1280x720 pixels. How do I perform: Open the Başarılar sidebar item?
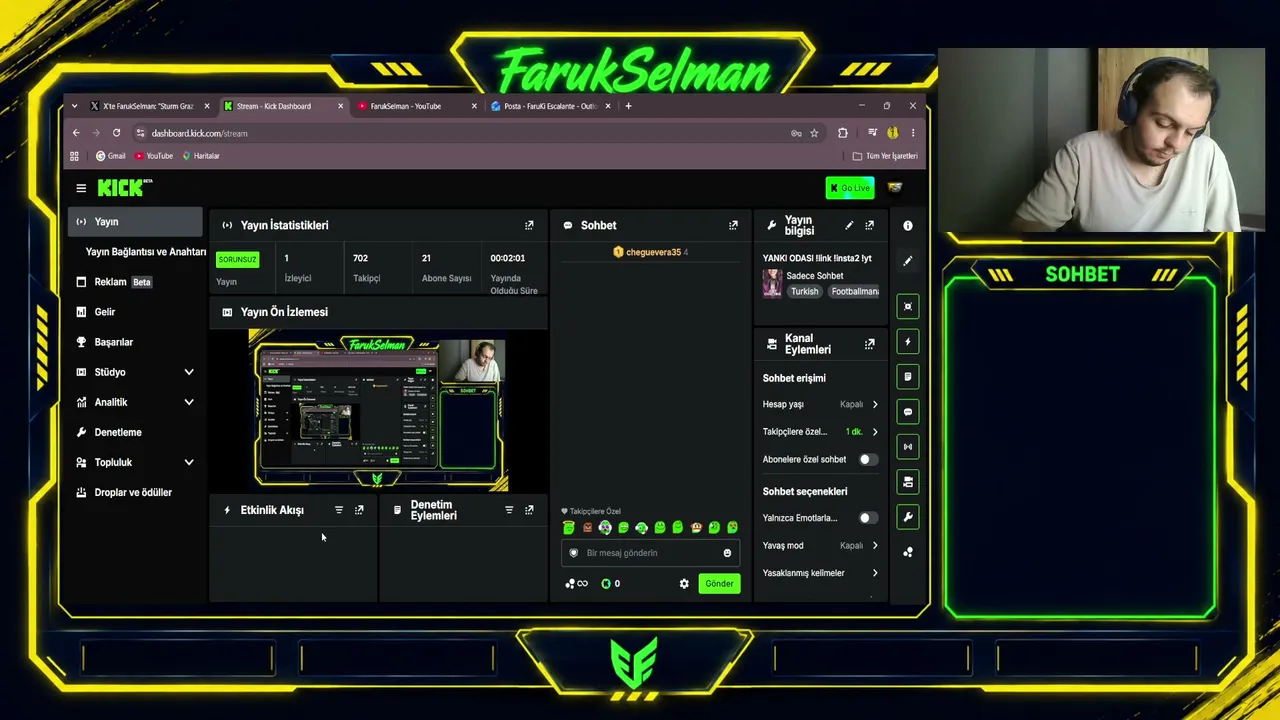coord(135,342)
